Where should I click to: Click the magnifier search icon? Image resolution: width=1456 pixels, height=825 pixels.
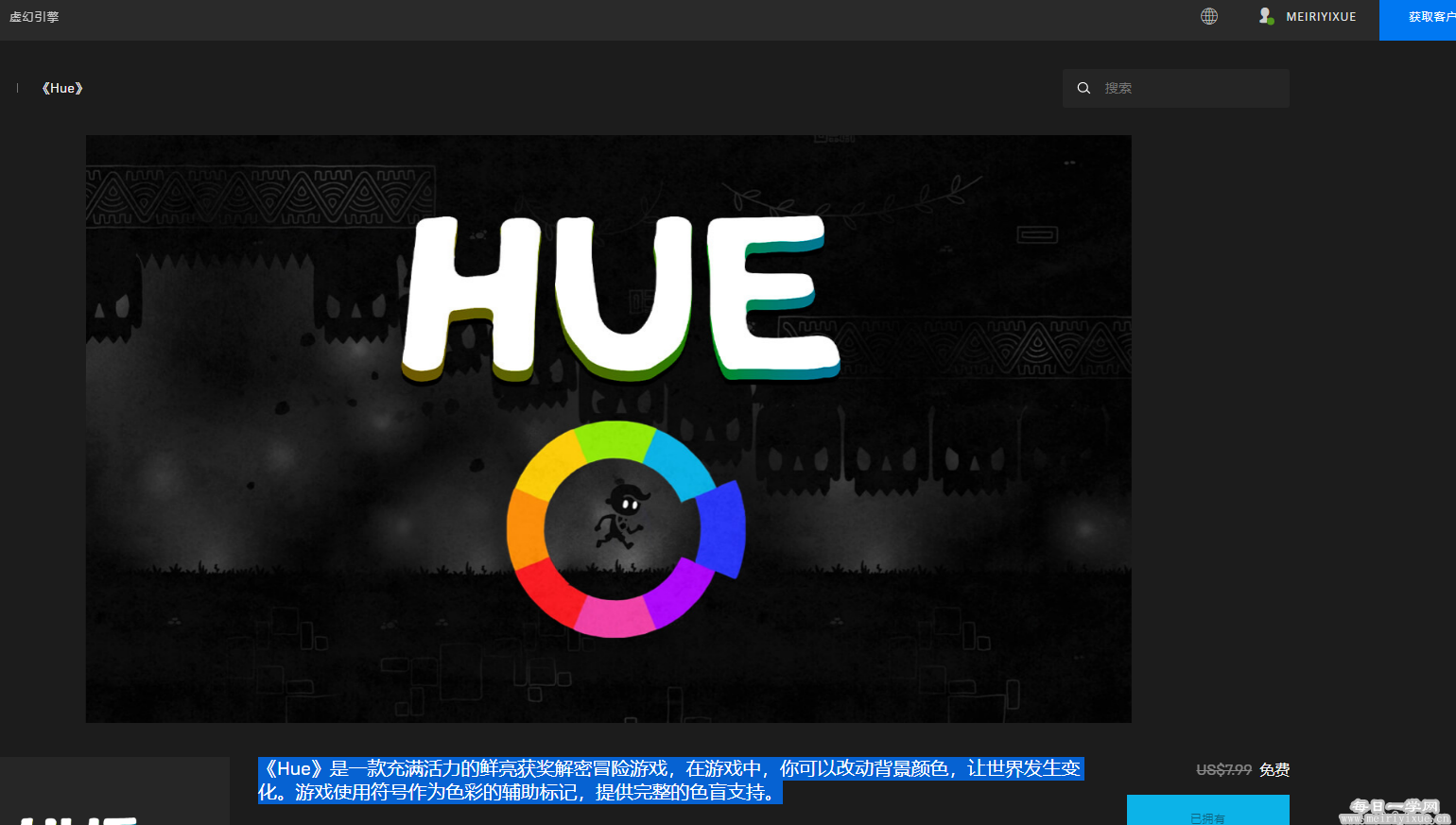coord(1083,88)
